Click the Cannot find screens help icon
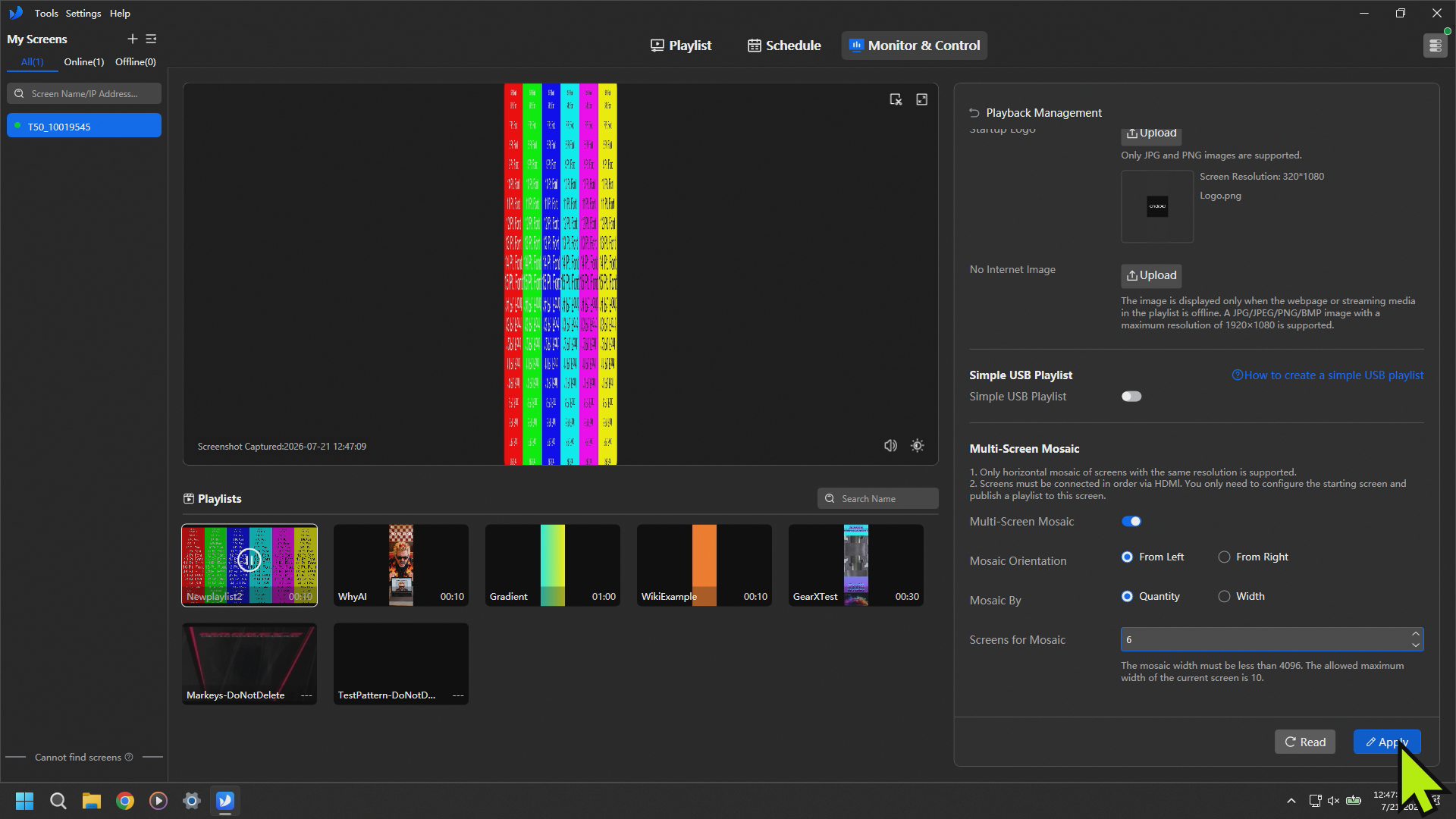The image size is (1456, 819). coord(129,757)
